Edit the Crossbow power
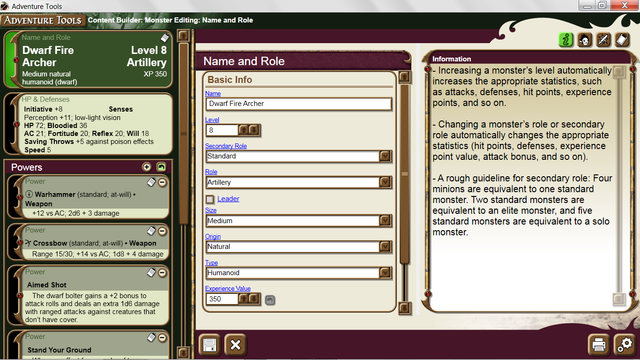The image size is (640, 360). [x=151, y=231]
